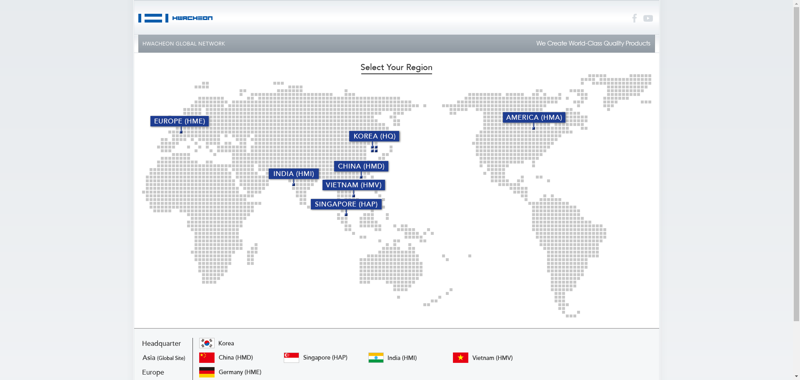This screenshot has width=800, height=380.
Task: Select KOREA (HQ) map label
Action: [x=374, y=136]
